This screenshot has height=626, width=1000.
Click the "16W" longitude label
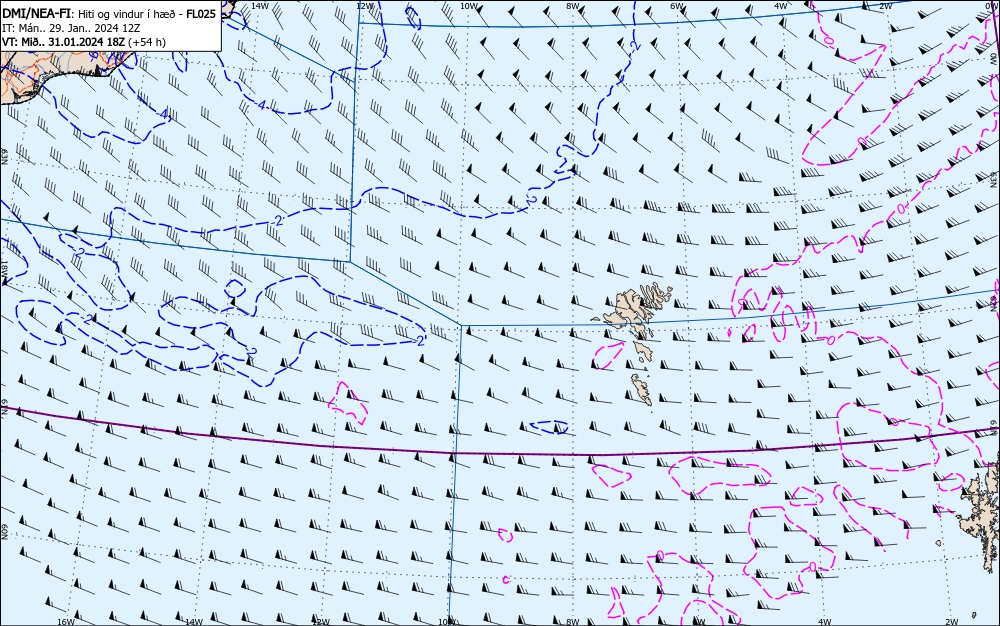pyautogui.click(x=66, y=622)
